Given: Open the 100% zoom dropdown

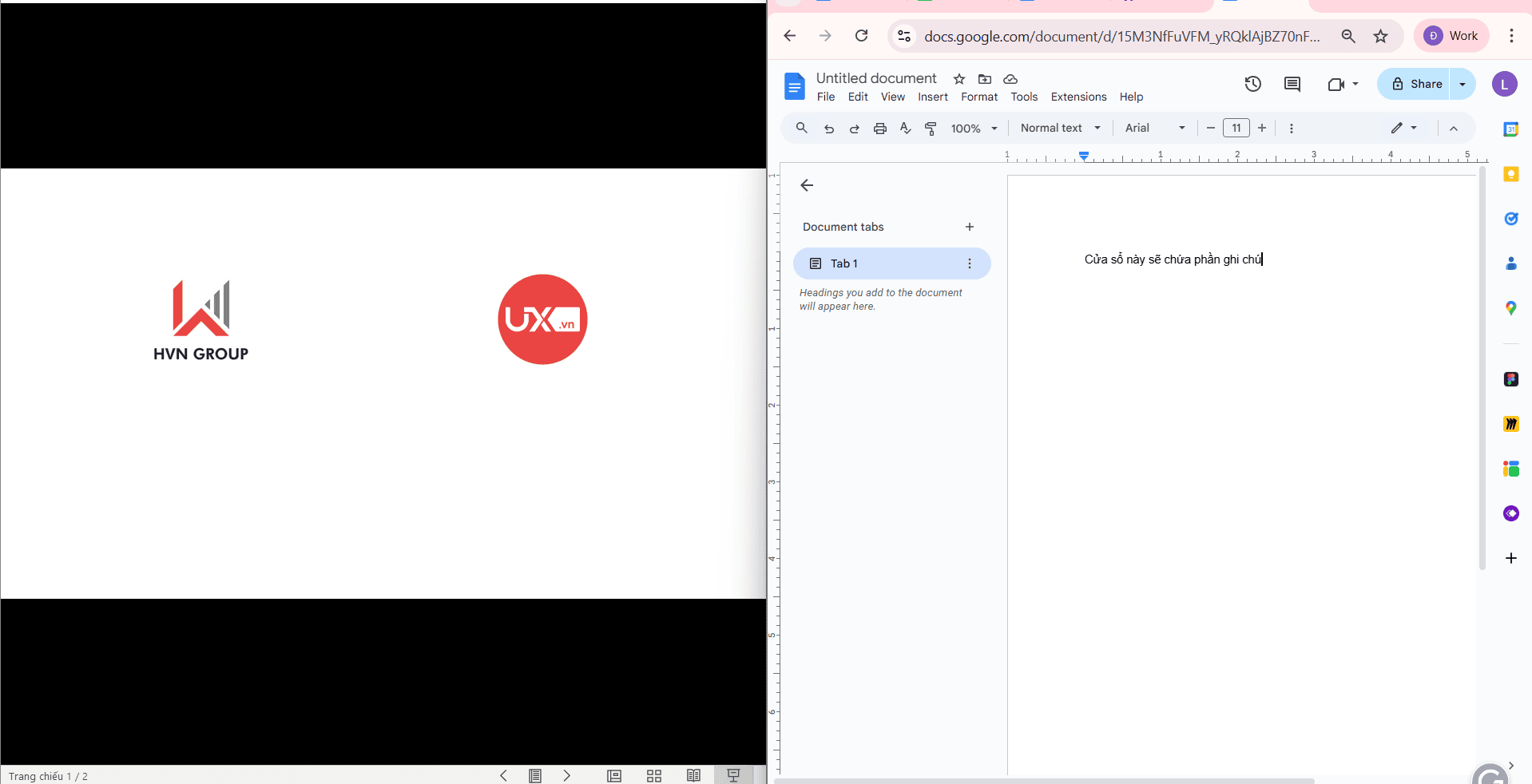Looking at the screenshot, I should tap(973, 128).
